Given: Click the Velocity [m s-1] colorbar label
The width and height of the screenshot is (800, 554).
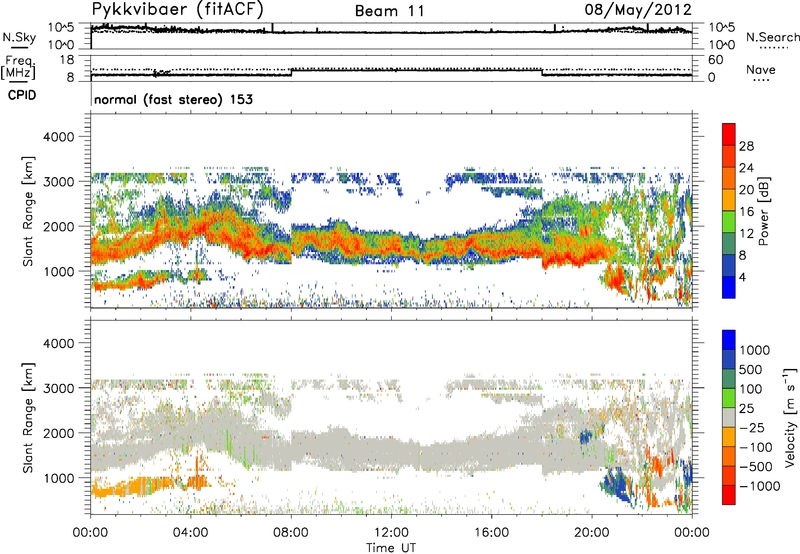Looking at the screenshot, I should point(790,417).
